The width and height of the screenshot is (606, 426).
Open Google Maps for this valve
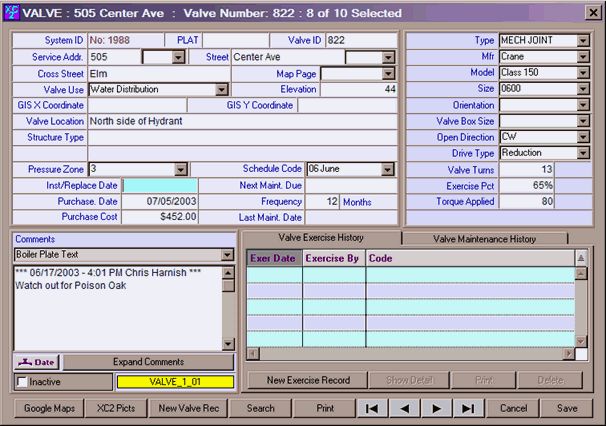point(50,408)
